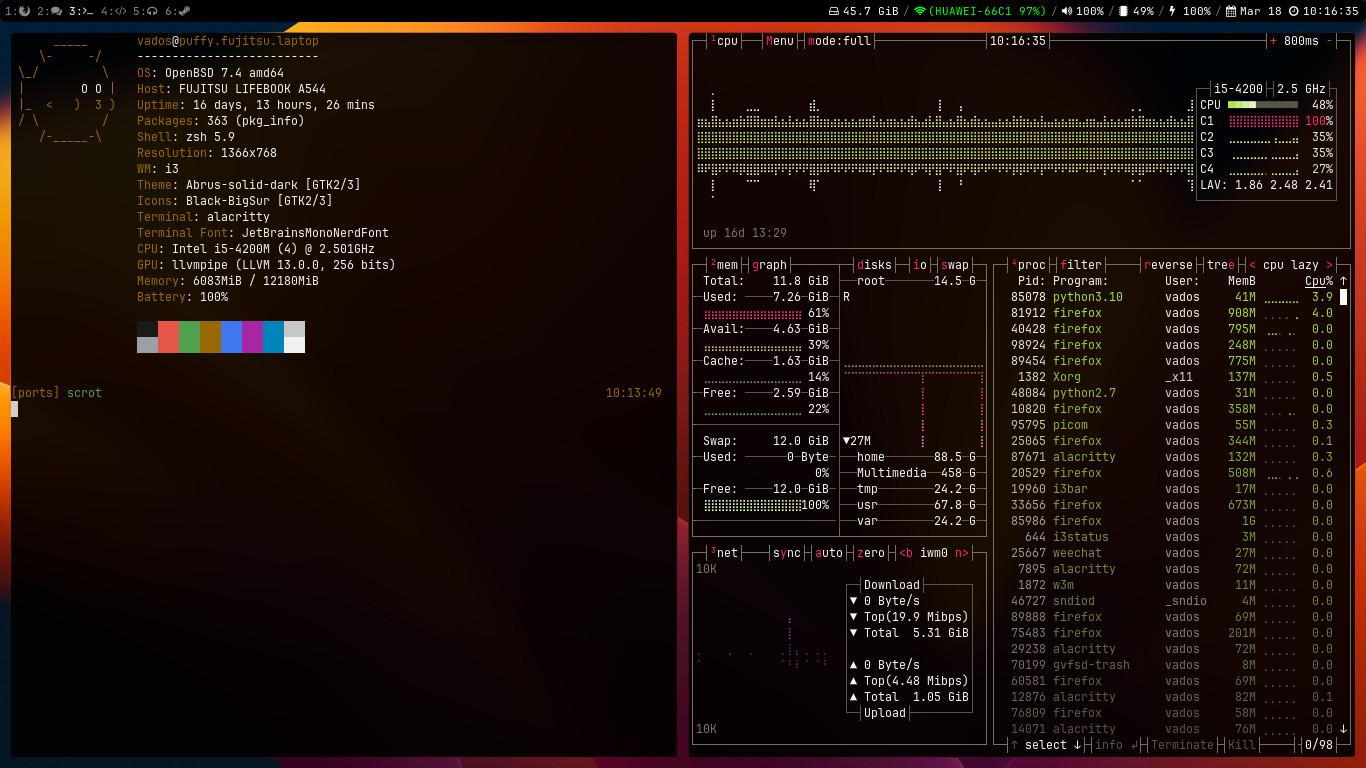
Task: Click the lightning bolt battery icon
Action: point(1172,11)
